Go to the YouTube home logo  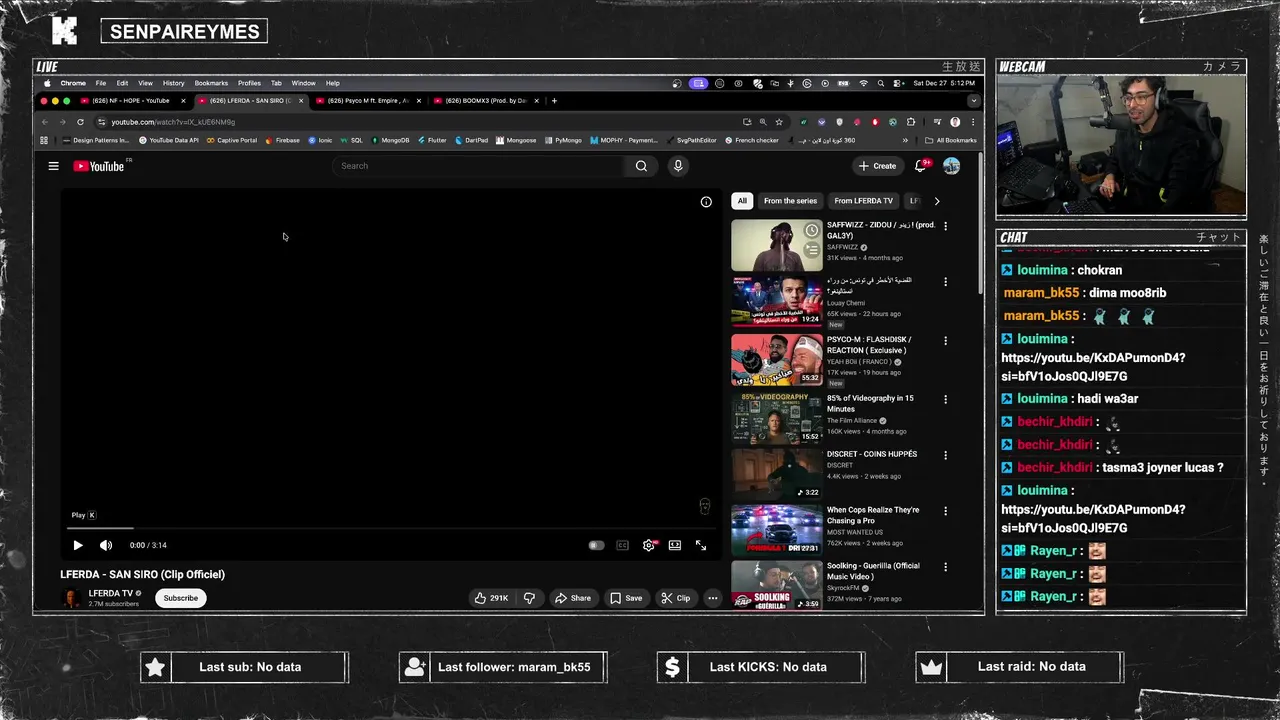[99, 166]
